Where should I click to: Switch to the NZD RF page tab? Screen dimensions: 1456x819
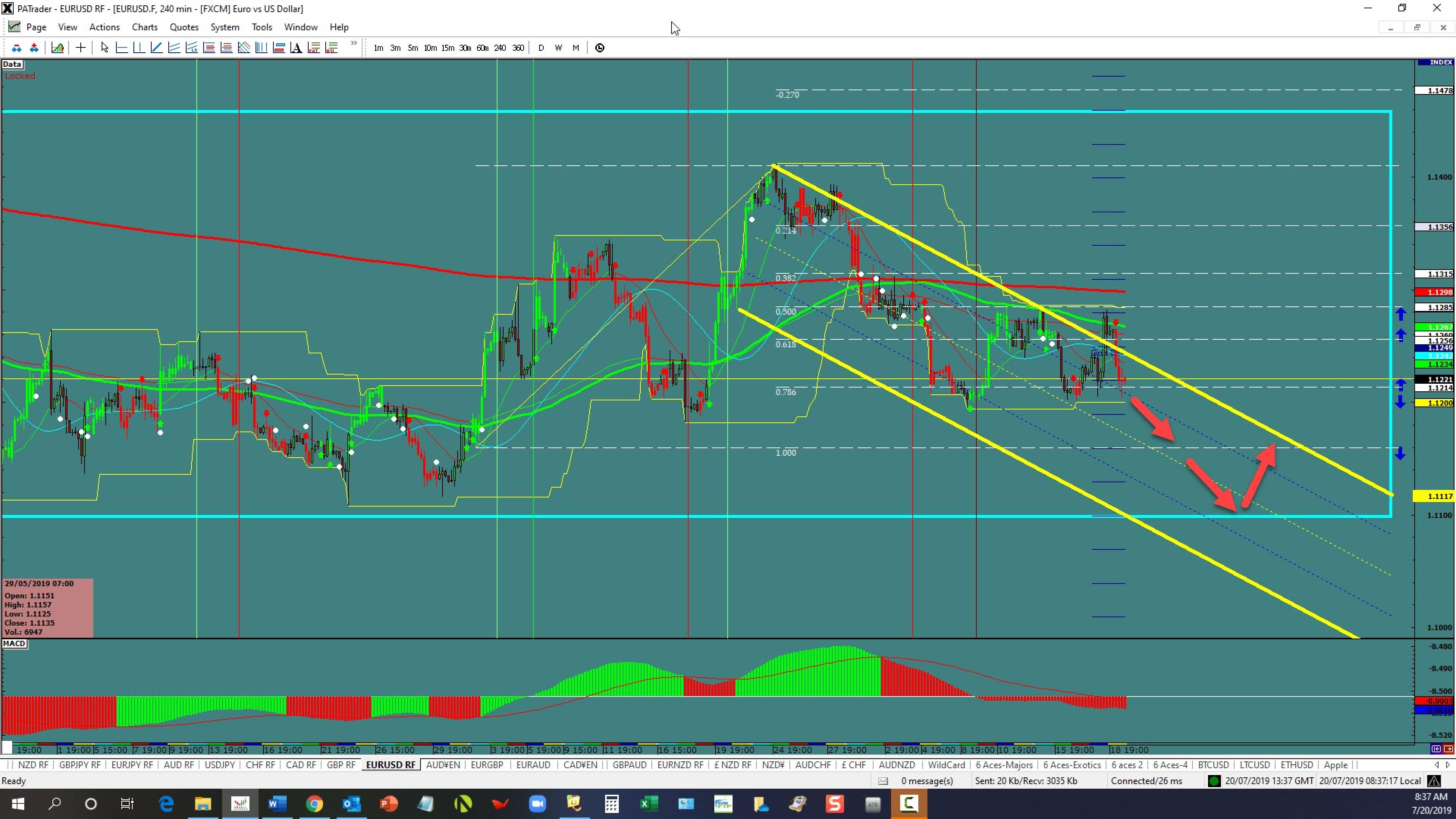click(33, 765)
